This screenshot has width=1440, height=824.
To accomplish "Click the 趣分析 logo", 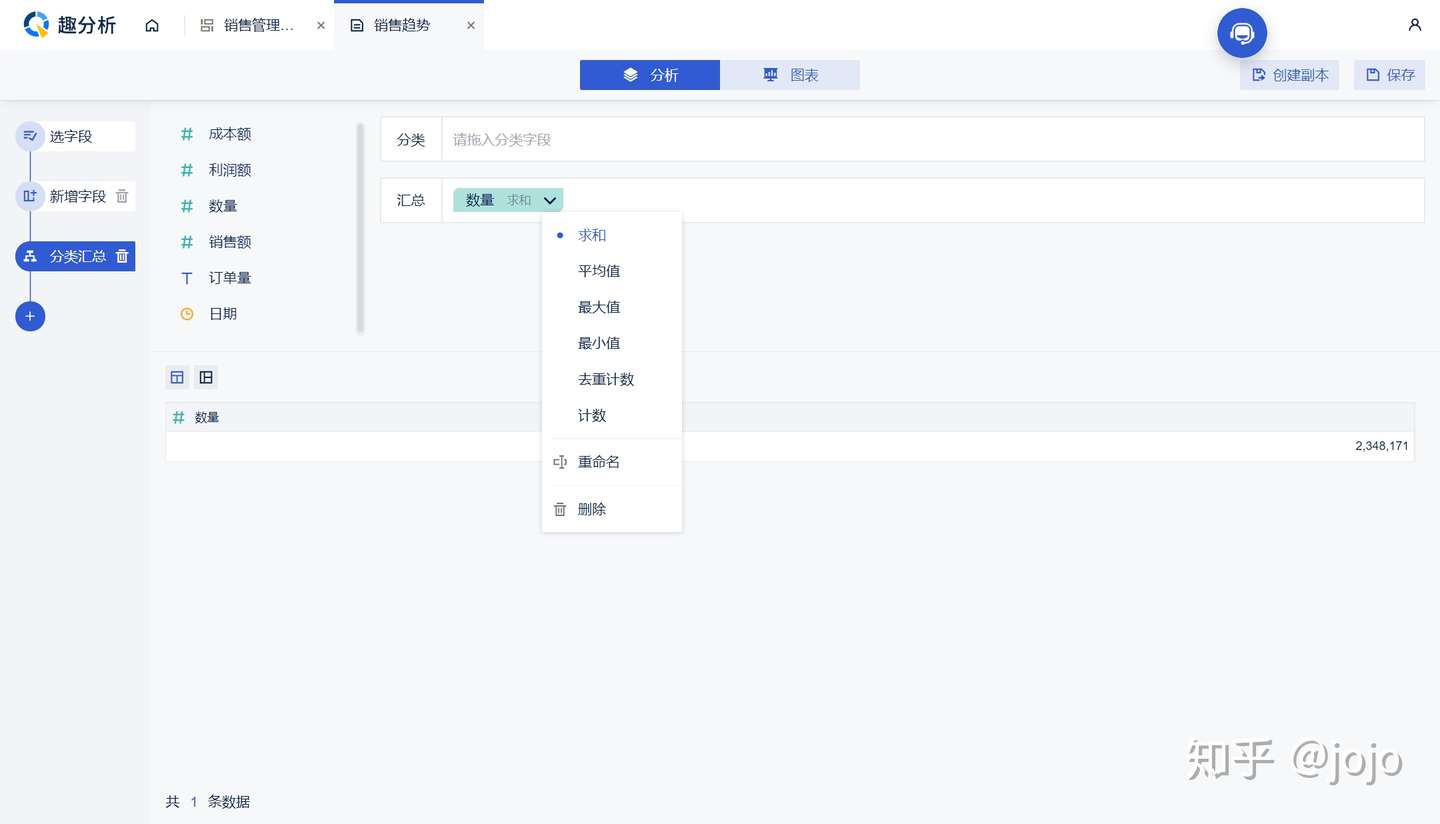I will 70,25.
